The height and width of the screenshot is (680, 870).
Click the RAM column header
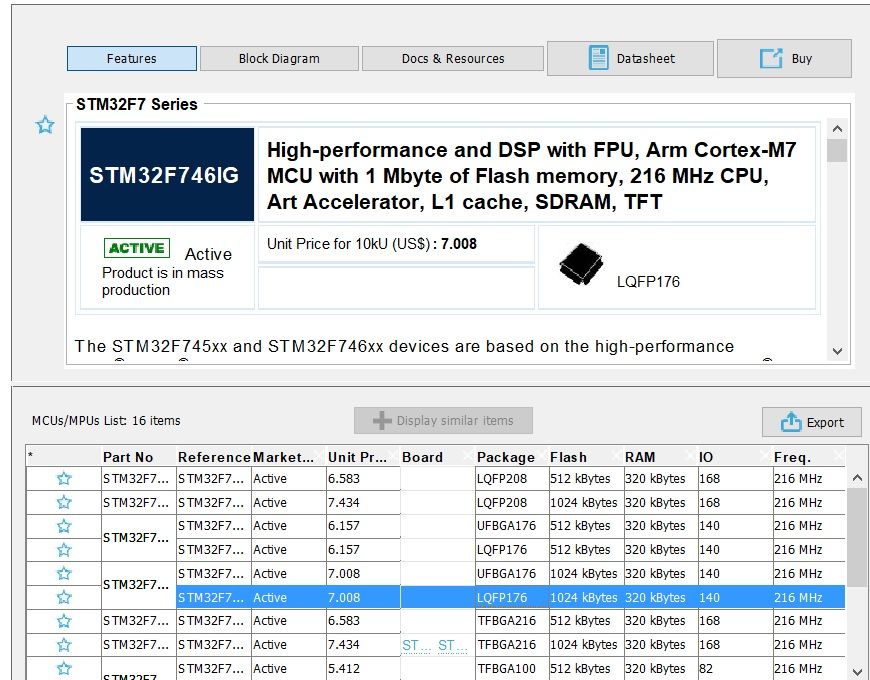[661, 457]
